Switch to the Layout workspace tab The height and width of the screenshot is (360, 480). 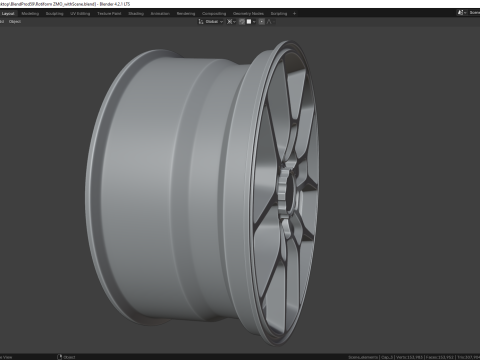tap(8, 14)
